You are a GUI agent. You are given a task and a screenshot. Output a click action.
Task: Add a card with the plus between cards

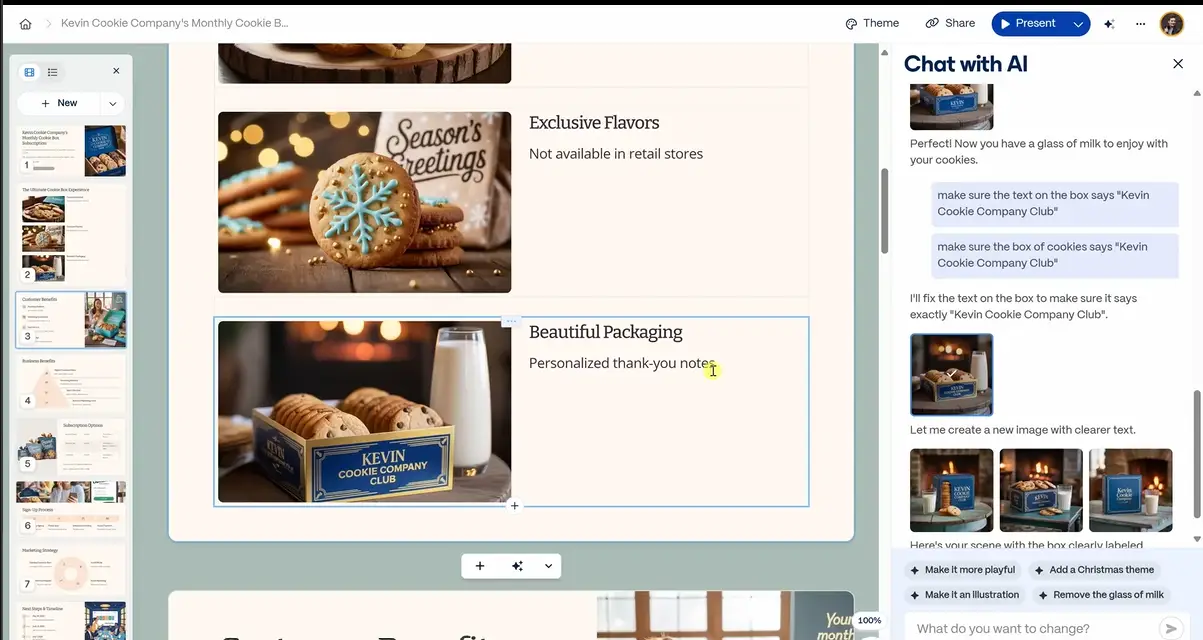(x=480, y=566)
